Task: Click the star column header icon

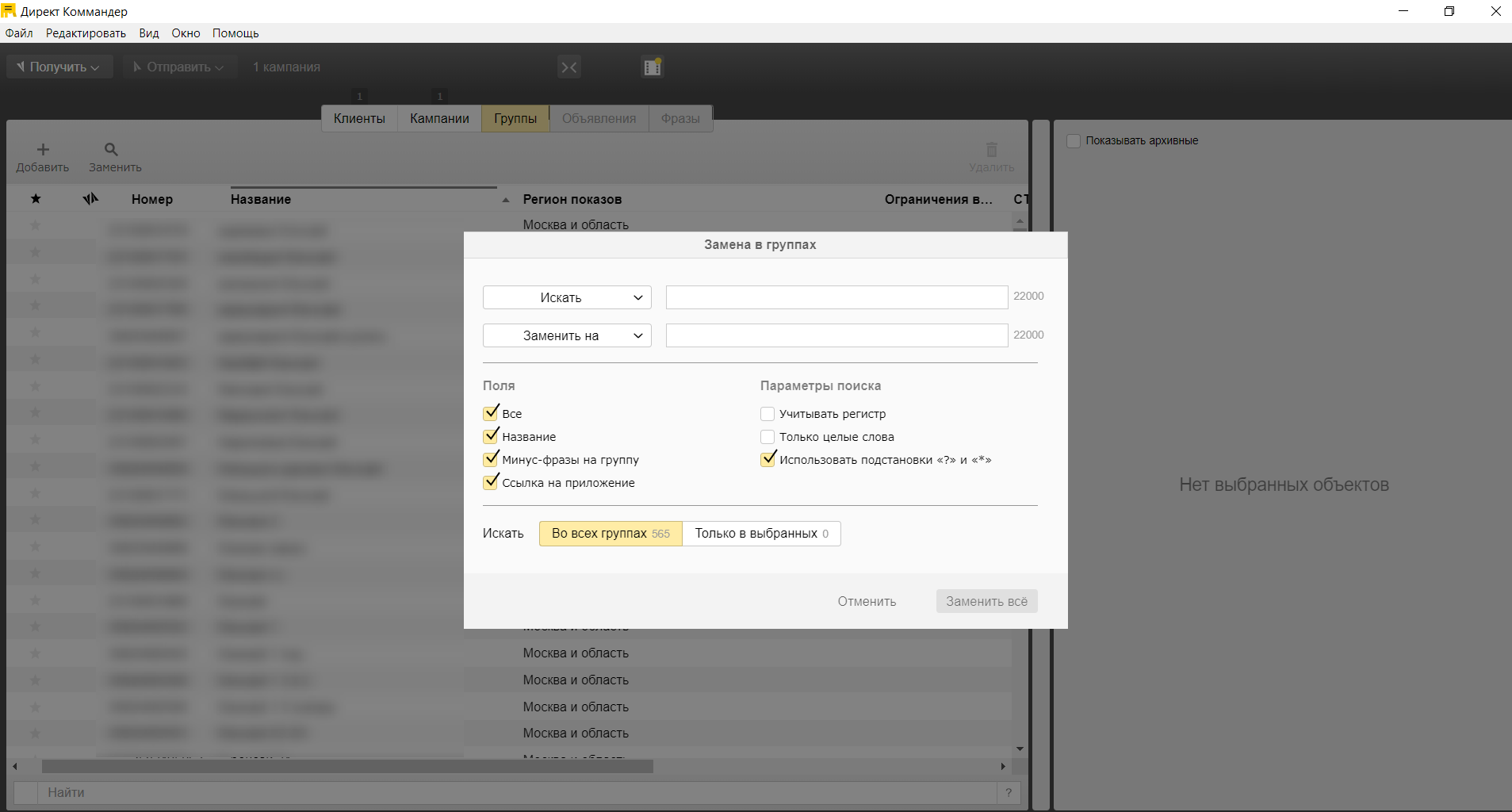Action: (x=36, y=199)
